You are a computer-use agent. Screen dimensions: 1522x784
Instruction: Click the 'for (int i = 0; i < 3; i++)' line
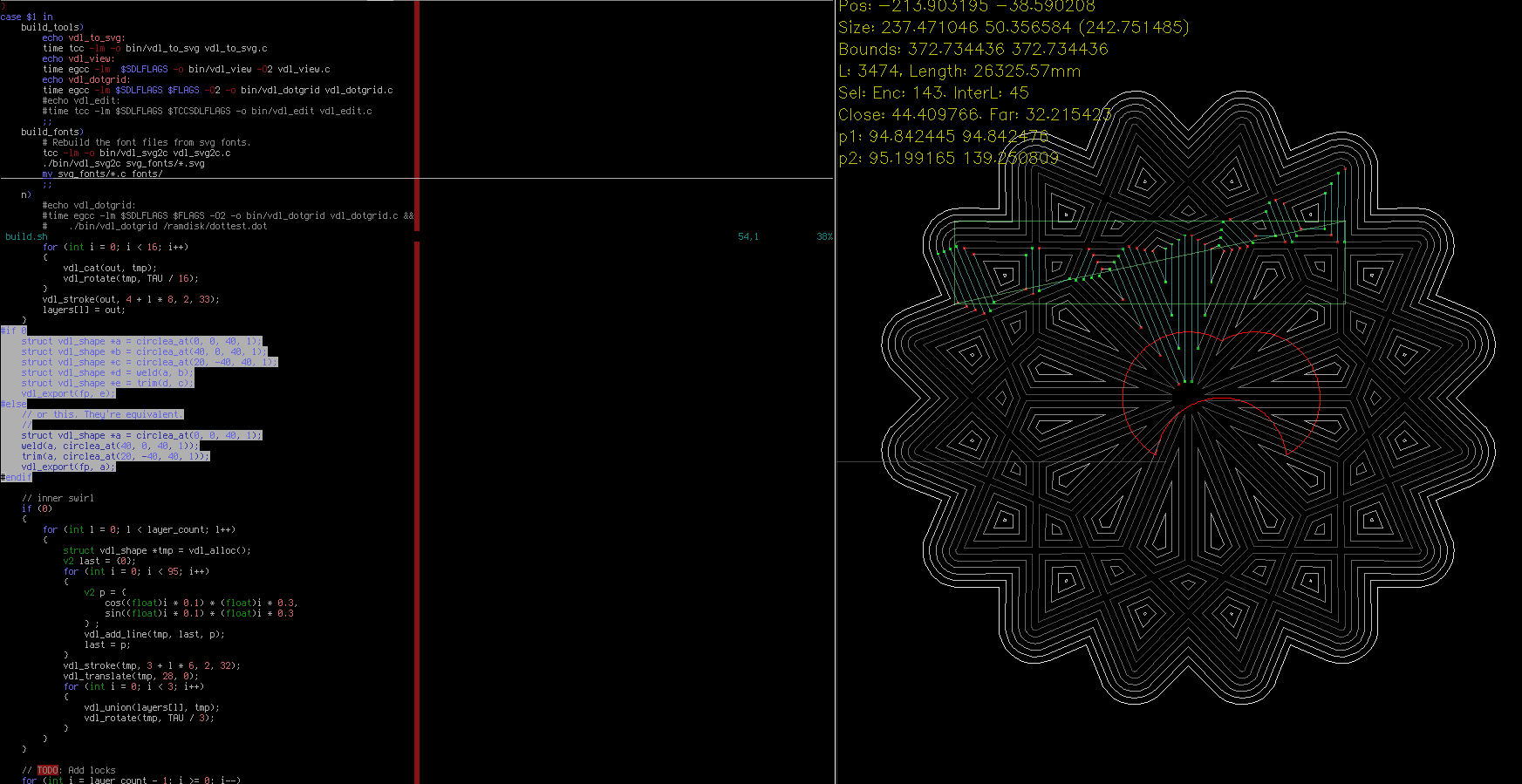[x=134, y=686]
